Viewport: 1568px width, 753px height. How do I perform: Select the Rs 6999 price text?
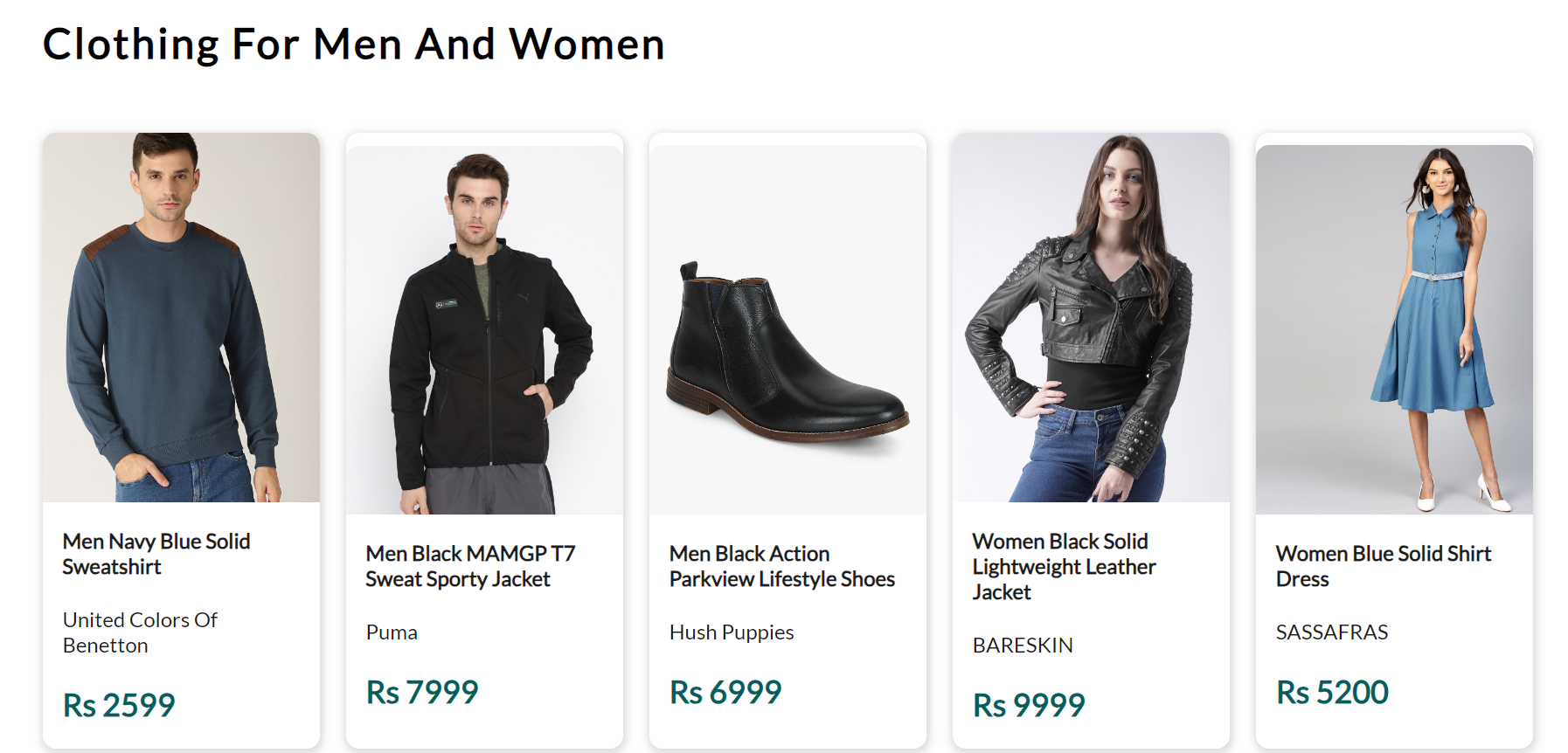pos(725,692)
